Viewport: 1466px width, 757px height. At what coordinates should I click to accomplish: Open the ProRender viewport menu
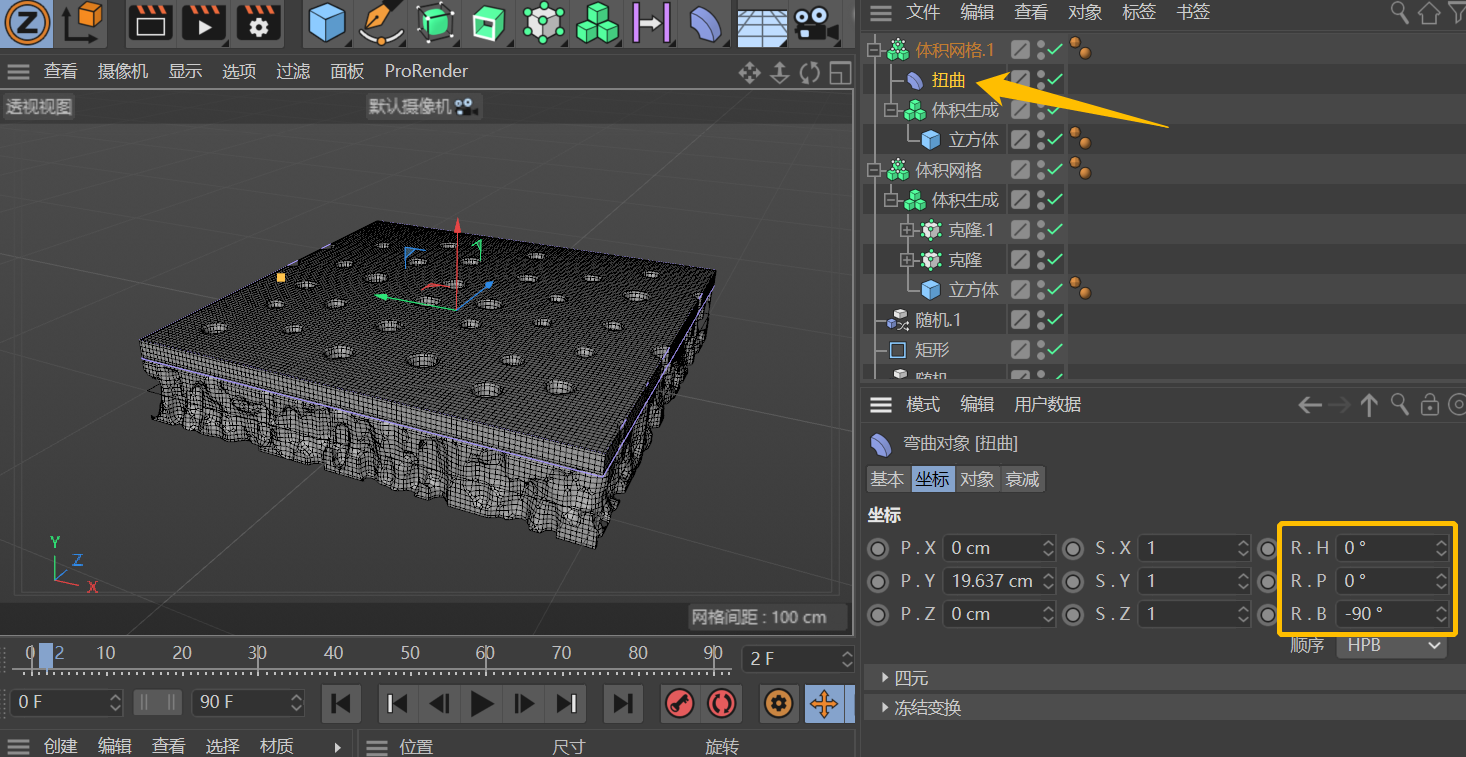tap(426, 71)
